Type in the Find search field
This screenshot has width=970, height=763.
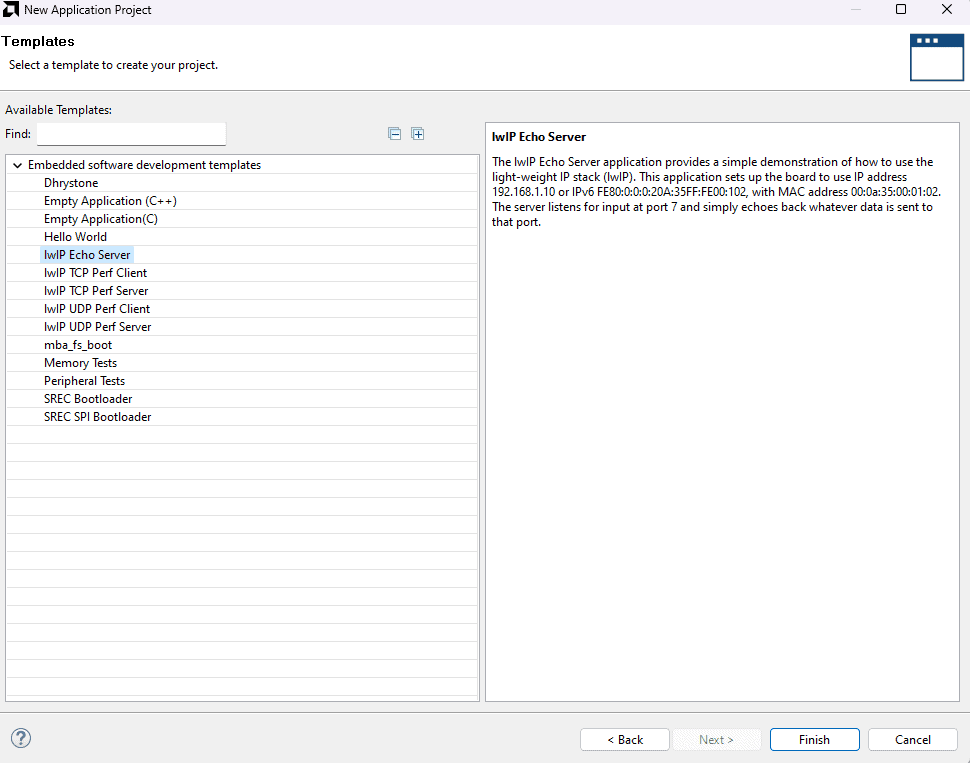[x=131, y=134]
